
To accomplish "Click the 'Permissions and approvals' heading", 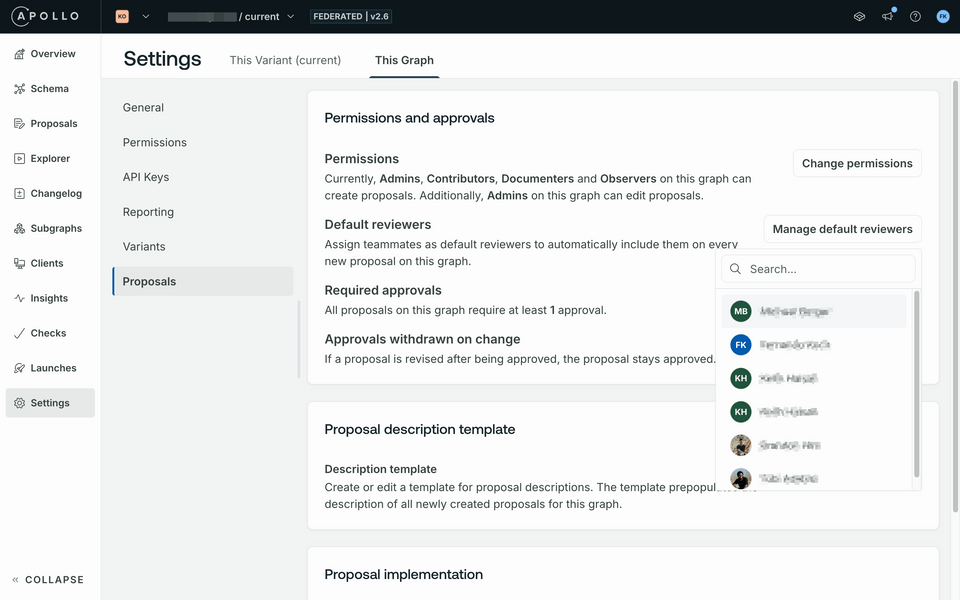I will (x=410, y=118).
